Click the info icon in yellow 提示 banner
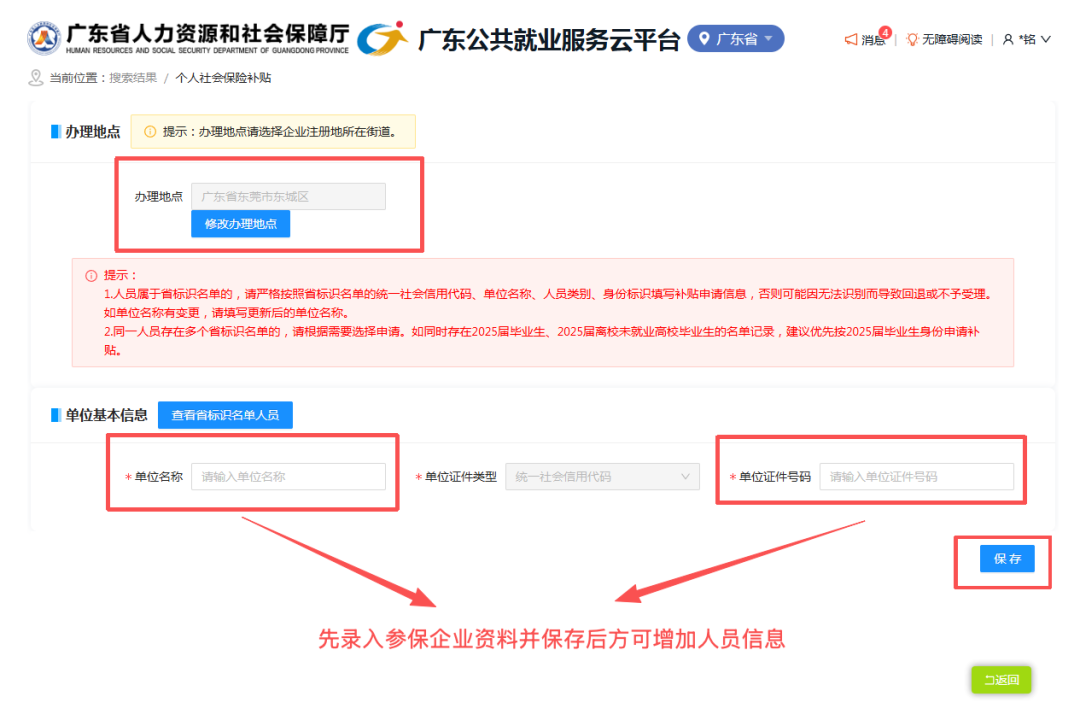 point(149,132)
